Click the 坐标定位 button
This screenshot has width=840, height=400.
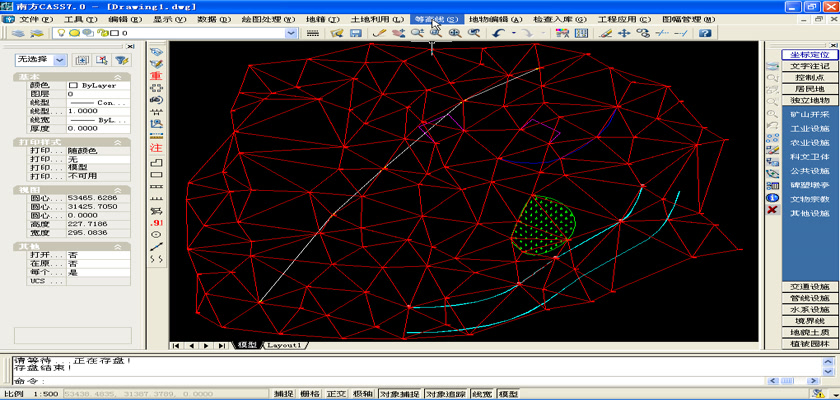[x=809, y=55]
